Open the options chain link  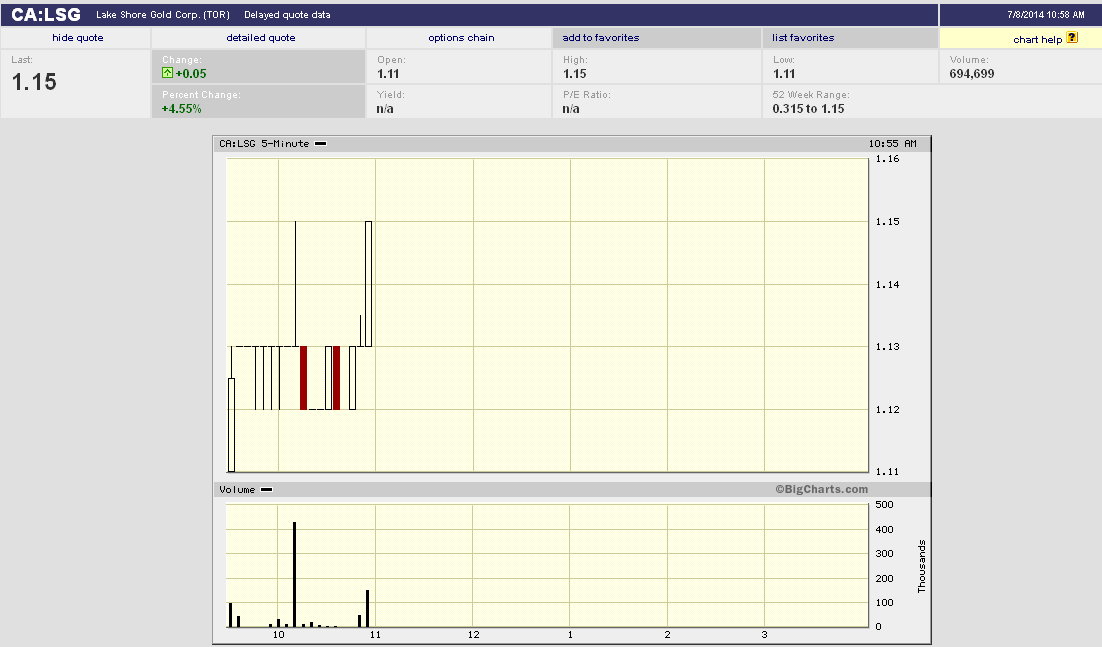[461, 38]
